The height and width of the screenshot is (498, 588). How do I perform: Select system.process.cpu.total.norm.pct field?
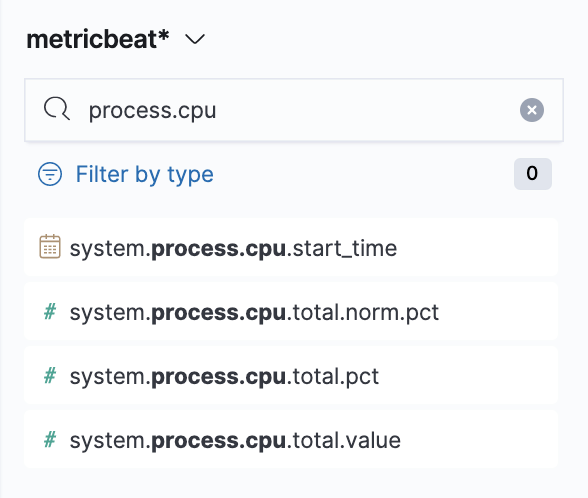click(291, 312)
